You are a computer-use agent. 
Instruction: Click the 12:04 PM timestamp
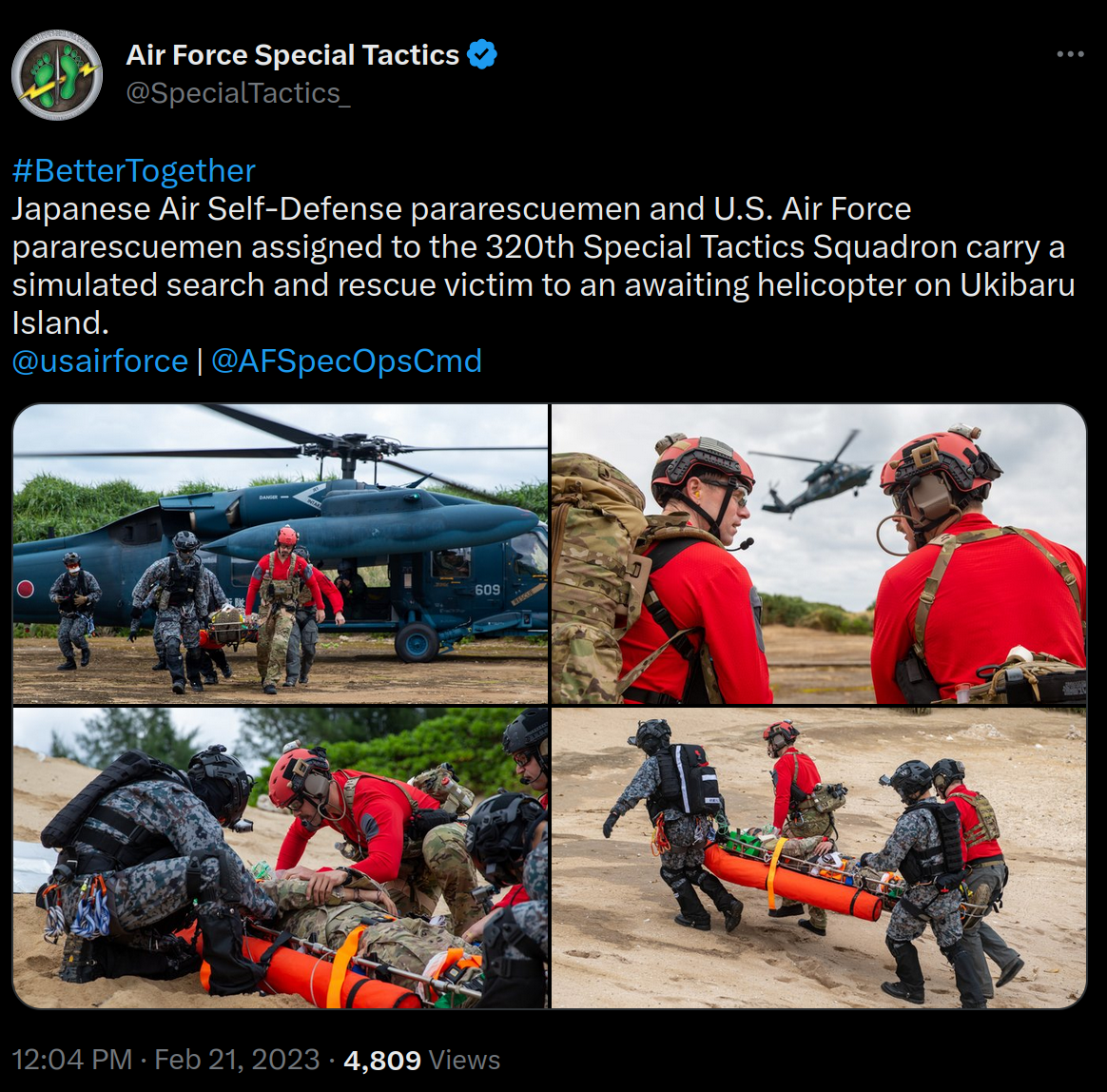[x=72, y=1060]
